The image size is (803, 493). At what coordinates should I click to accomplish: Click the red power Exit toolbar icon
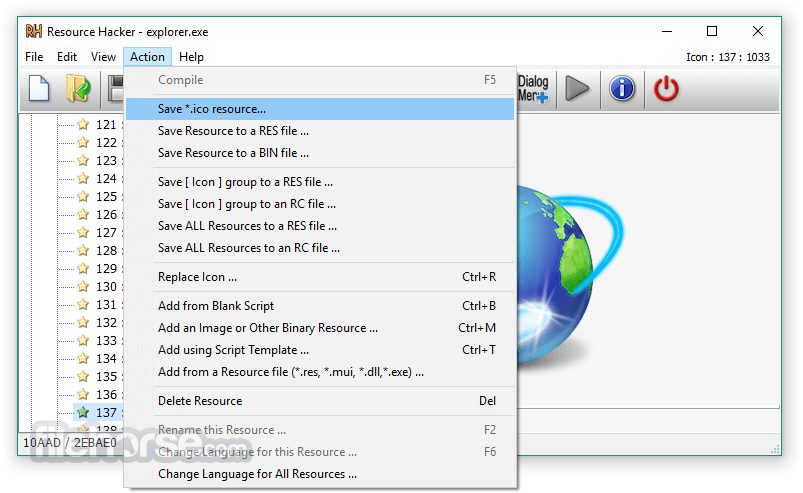[x=666, y=89]
